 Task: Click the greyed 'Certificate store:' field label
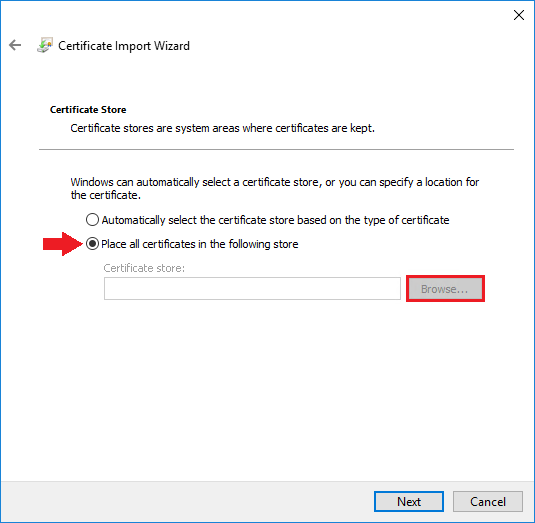[x=144, y=268]
